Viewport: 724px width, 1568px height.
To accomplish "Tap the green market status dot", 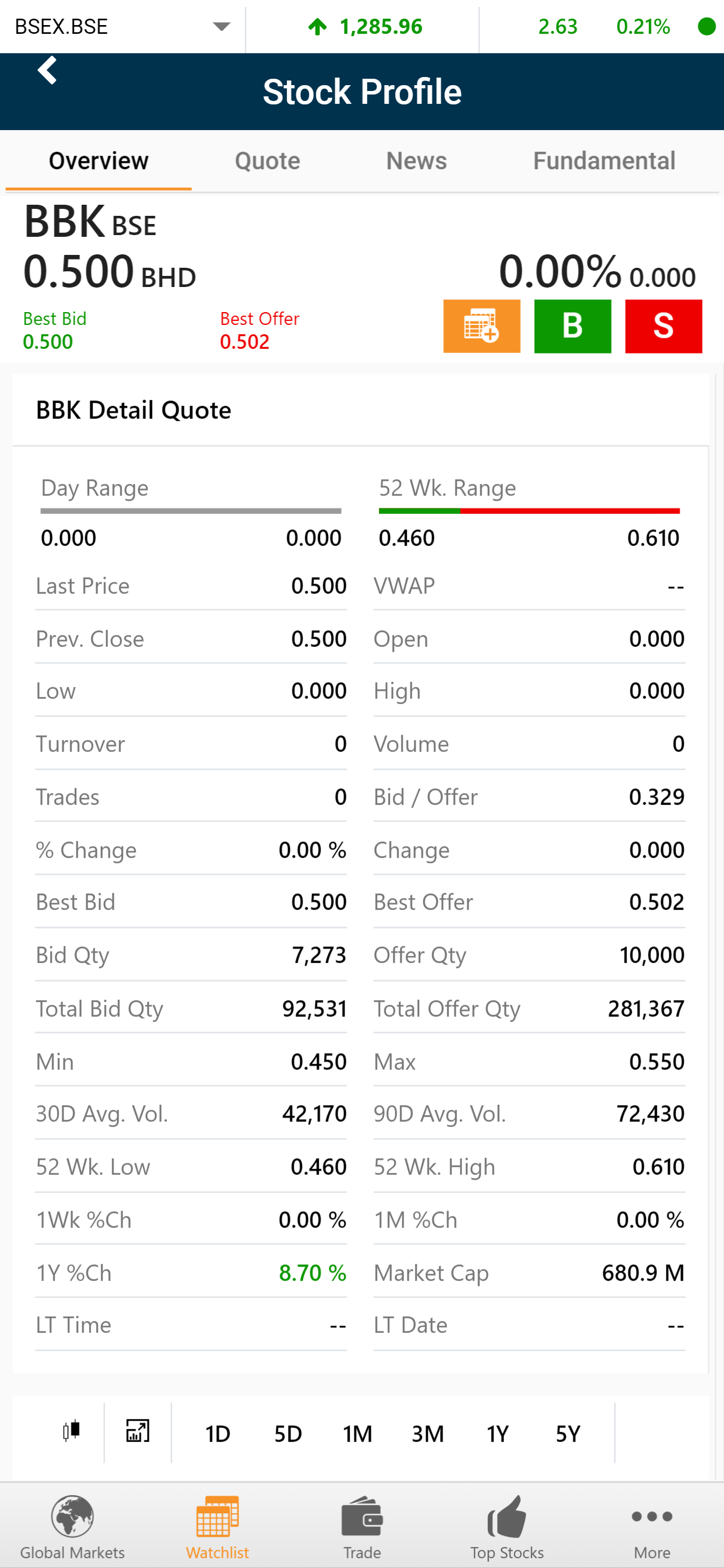I will [707, 26].
